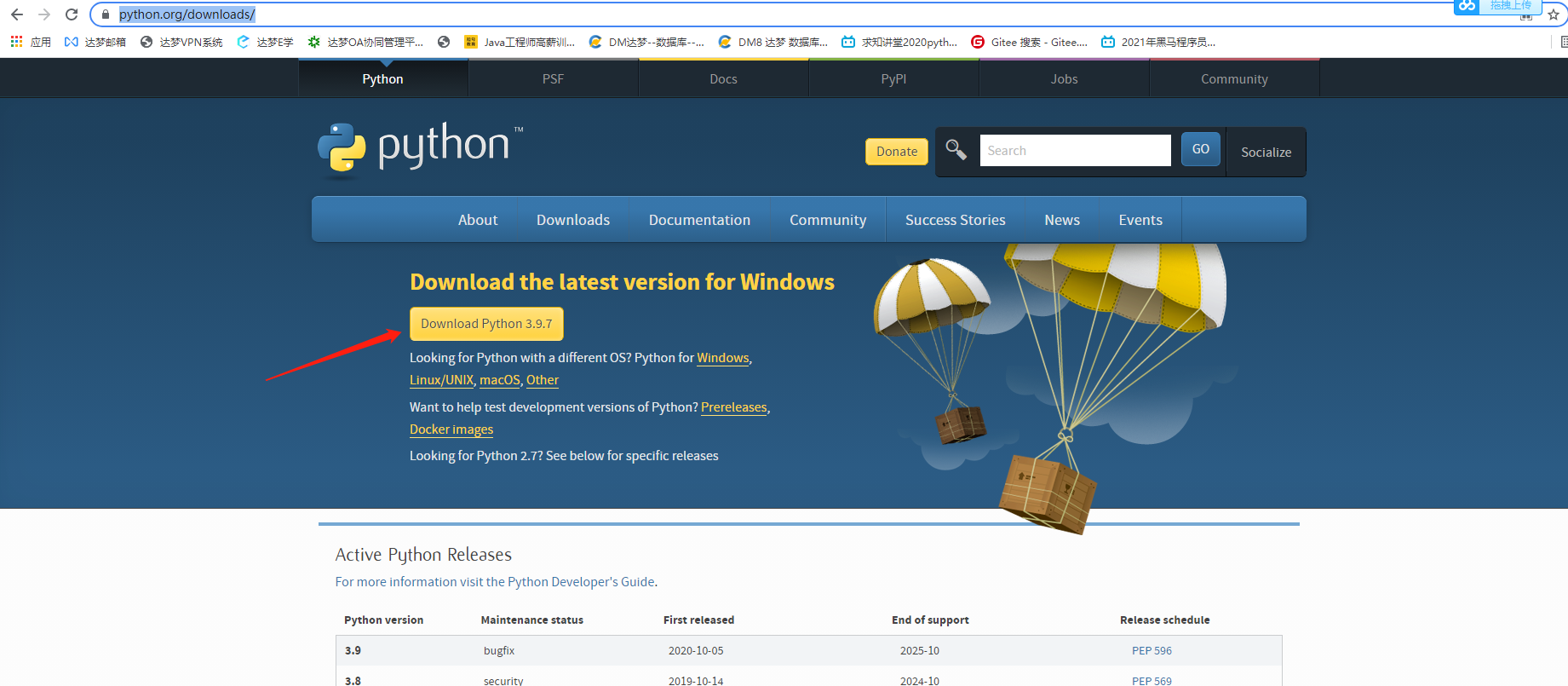Click the 3.8 version cell

tap(353, 681)
